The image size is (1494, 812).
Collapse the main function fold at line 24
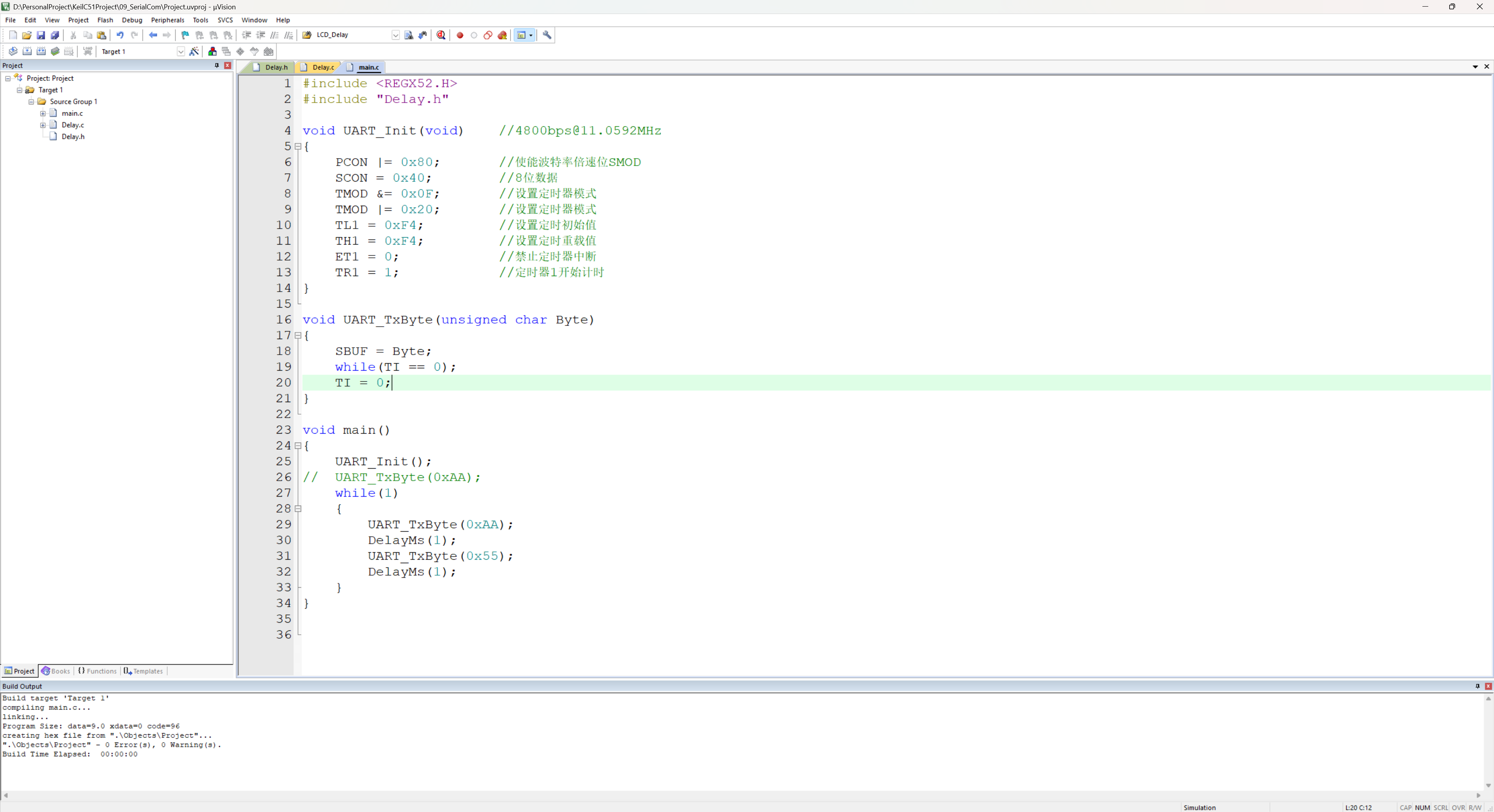[x=298, y=446]
